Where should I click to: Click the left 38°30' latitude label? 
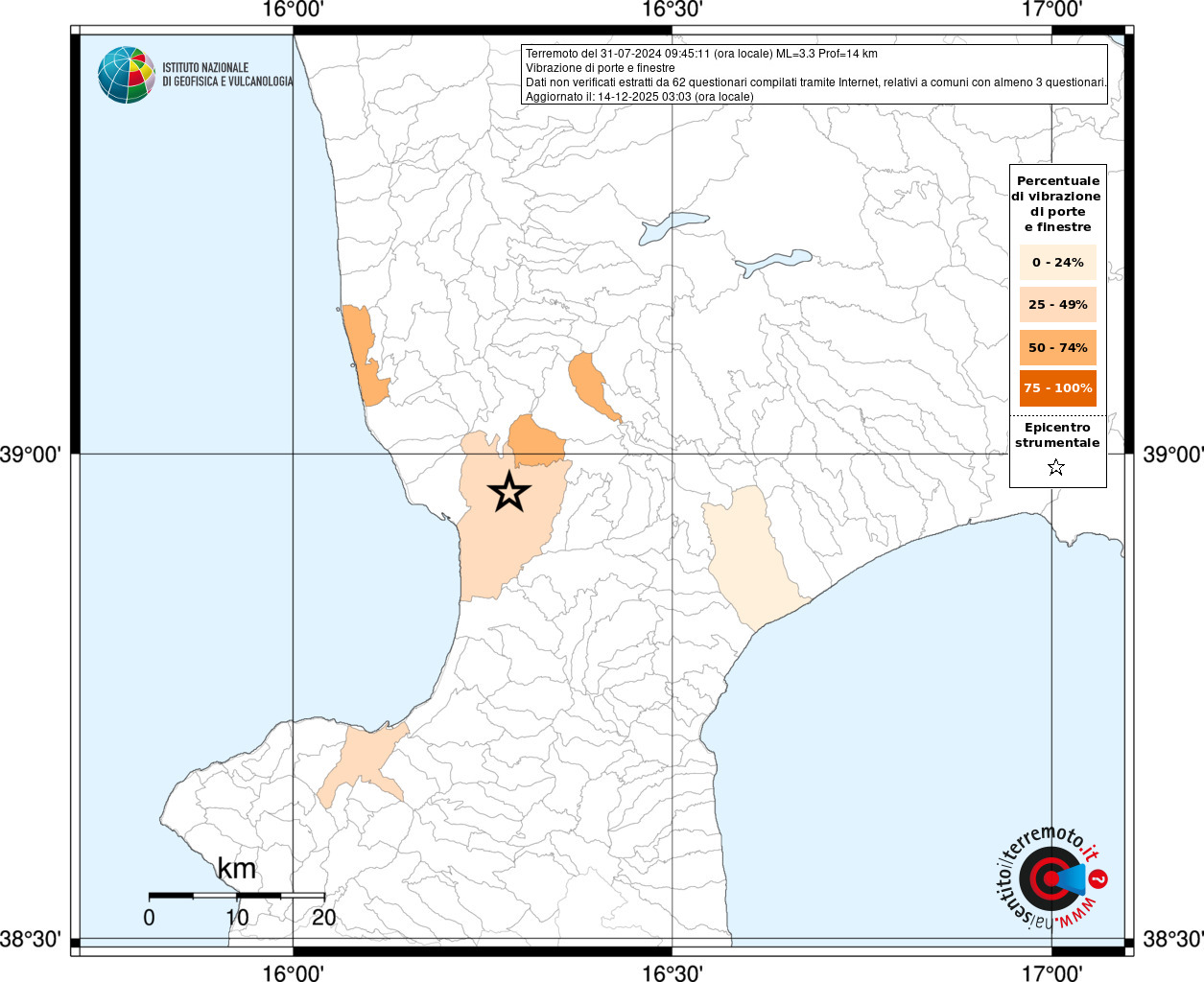point(32,939)
